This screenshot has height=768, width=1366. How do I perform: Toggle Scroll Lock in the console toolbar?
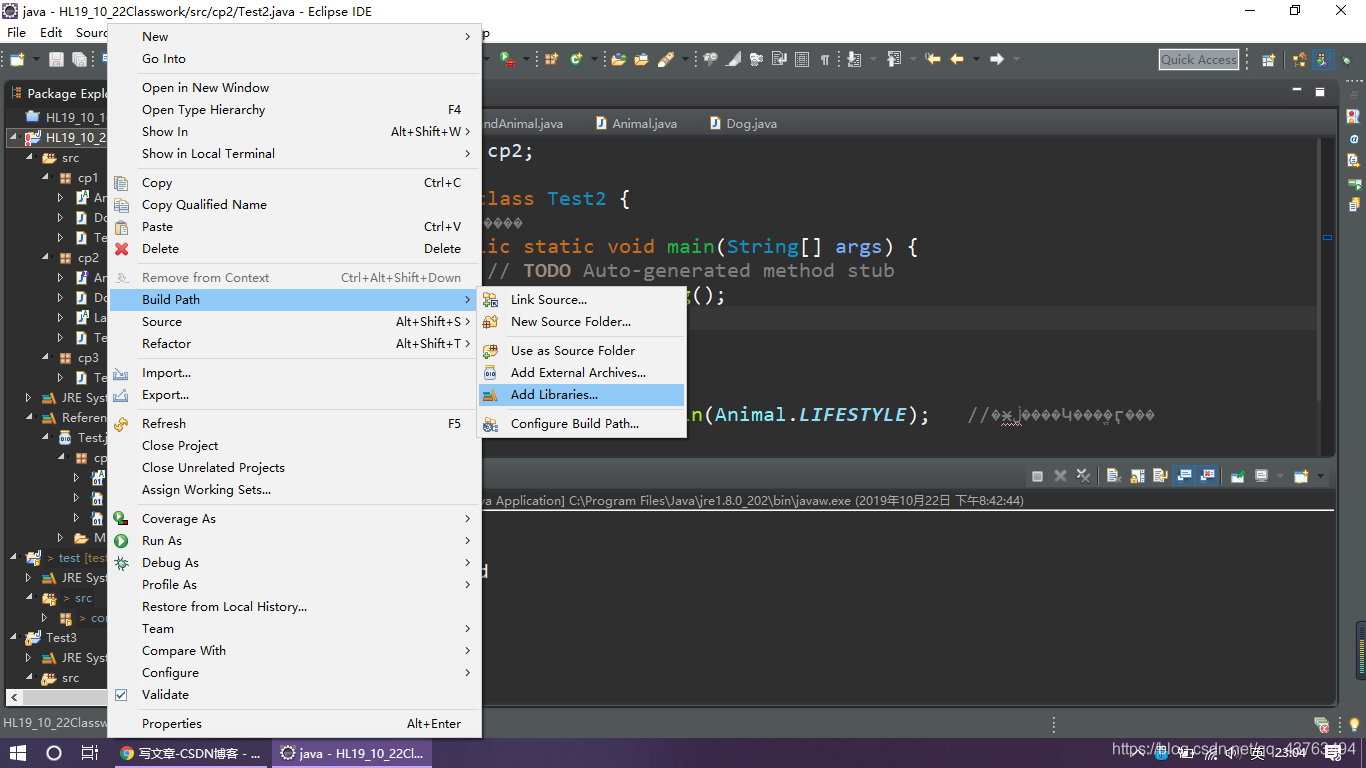[x=1137, y=476]
